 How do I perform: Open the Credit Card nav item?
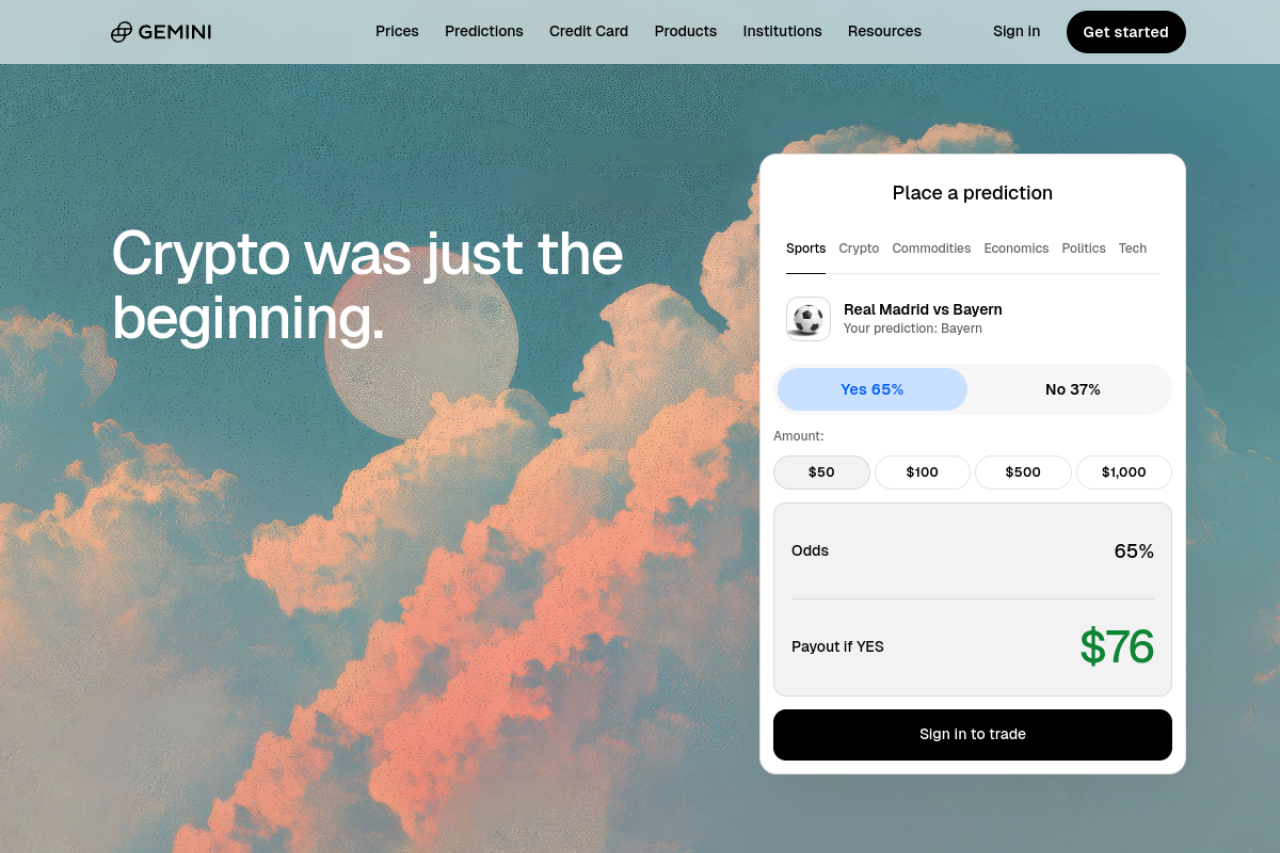click(588, 31)
